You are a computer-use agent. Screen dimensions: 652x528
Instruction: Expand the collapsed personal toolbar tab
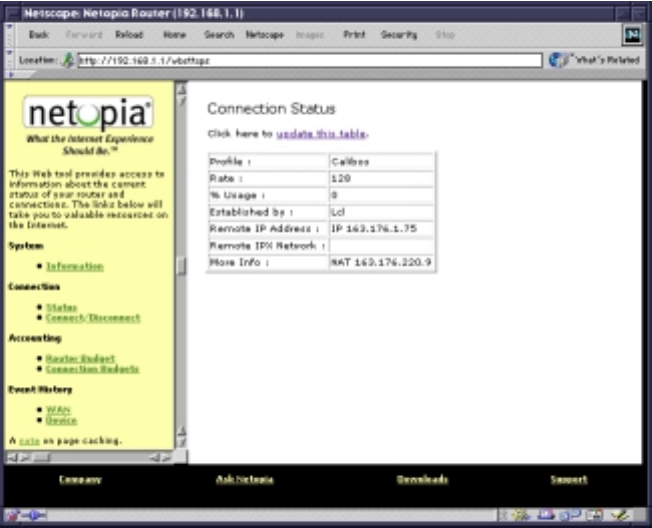coord(20,75)
